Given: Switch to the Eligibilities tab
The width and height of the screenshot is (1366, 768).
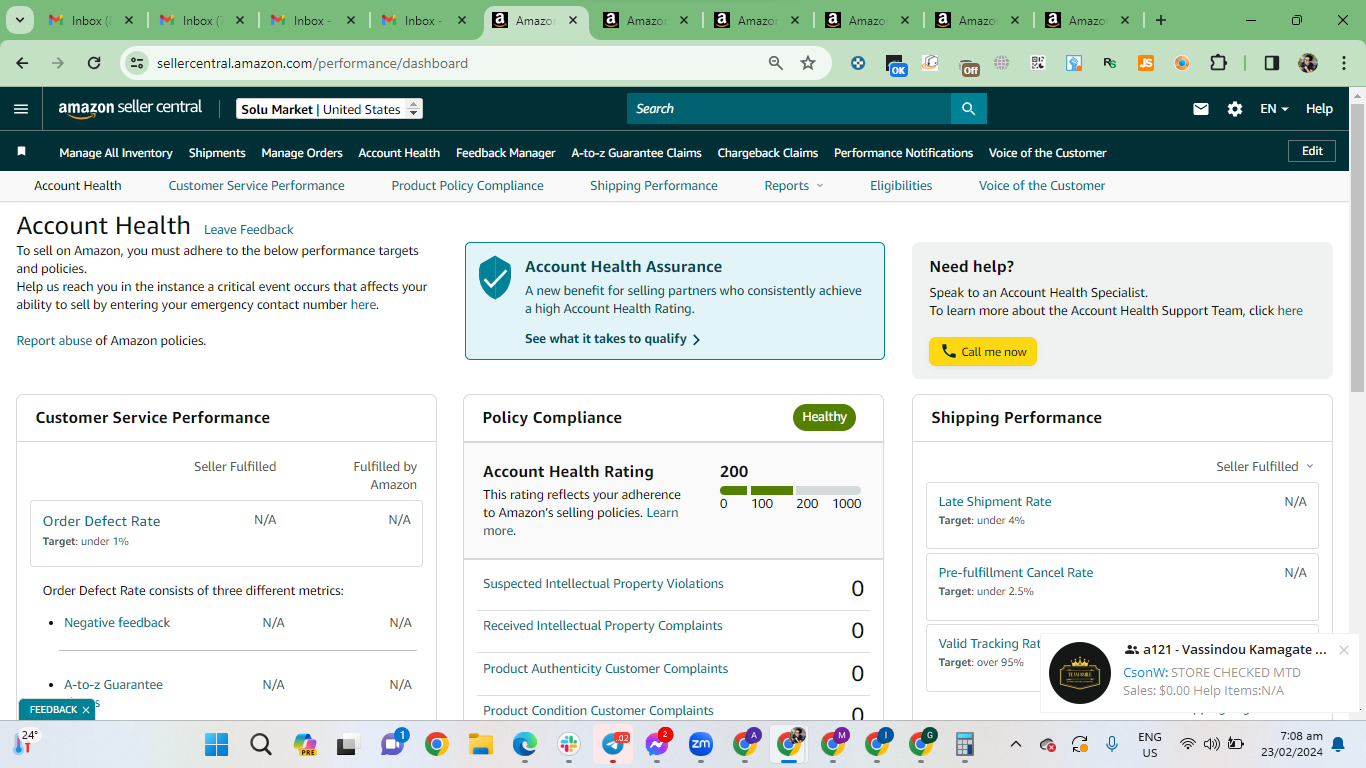Looking at the screenshot, I should coord(901,186).
